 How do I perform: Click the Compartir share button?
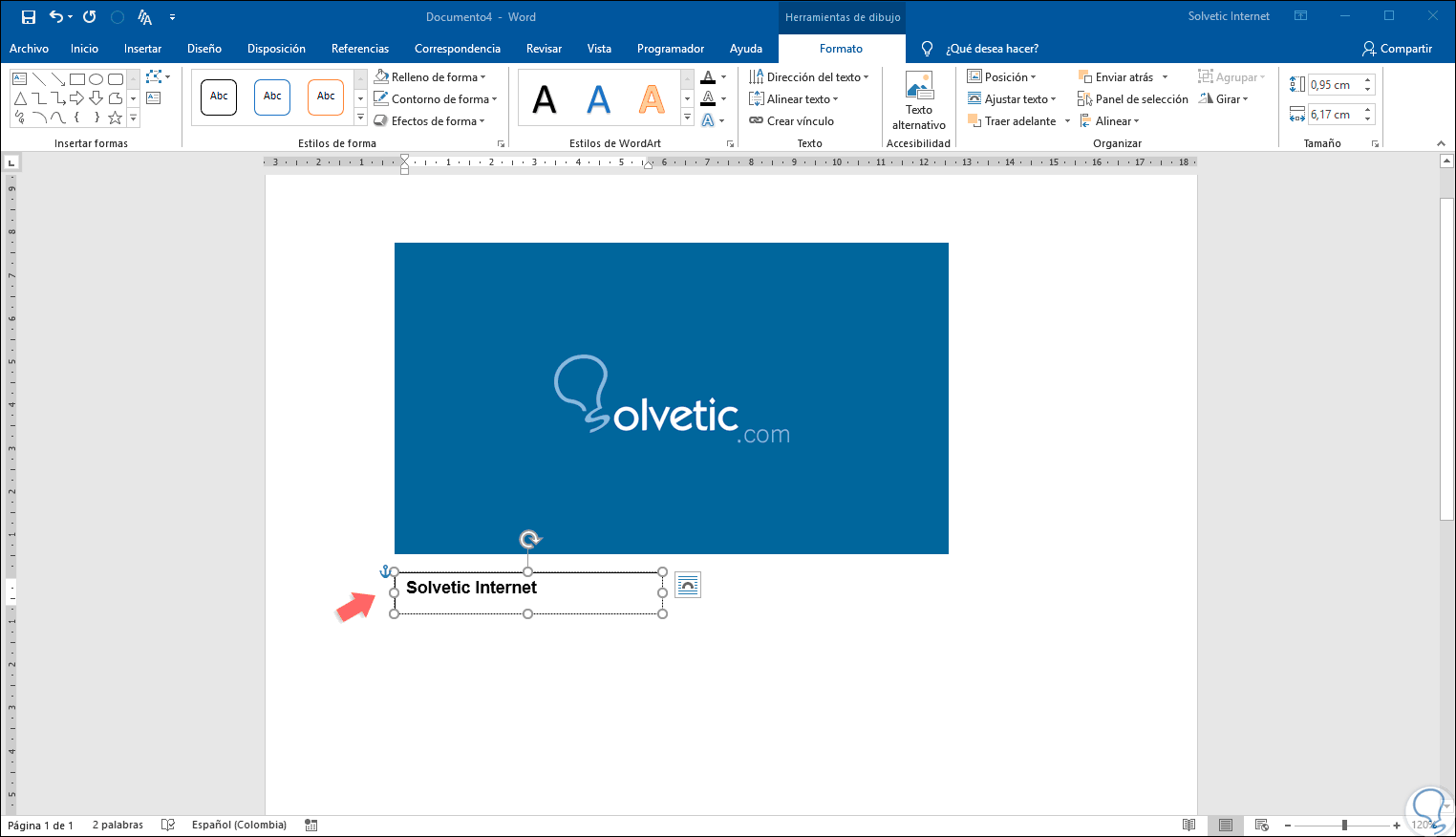(1397, 49)
